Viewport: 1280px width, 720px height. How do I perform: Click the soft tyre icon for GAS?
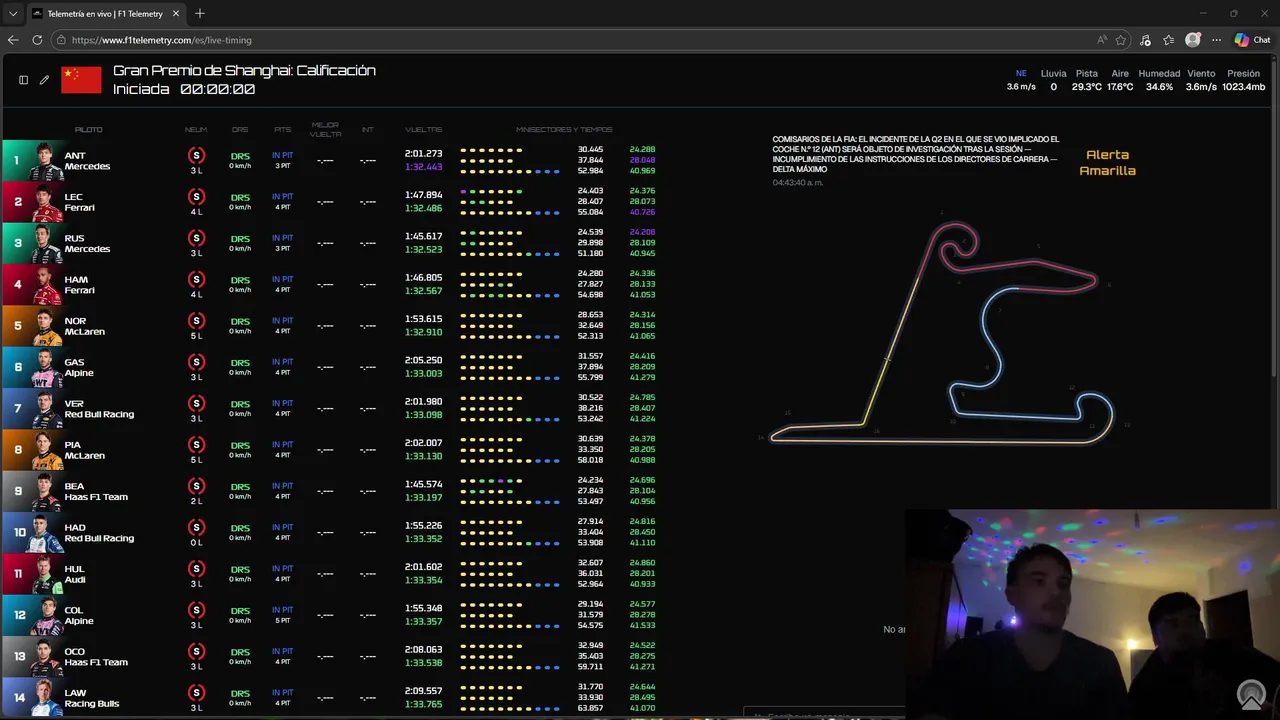point(196,362)
